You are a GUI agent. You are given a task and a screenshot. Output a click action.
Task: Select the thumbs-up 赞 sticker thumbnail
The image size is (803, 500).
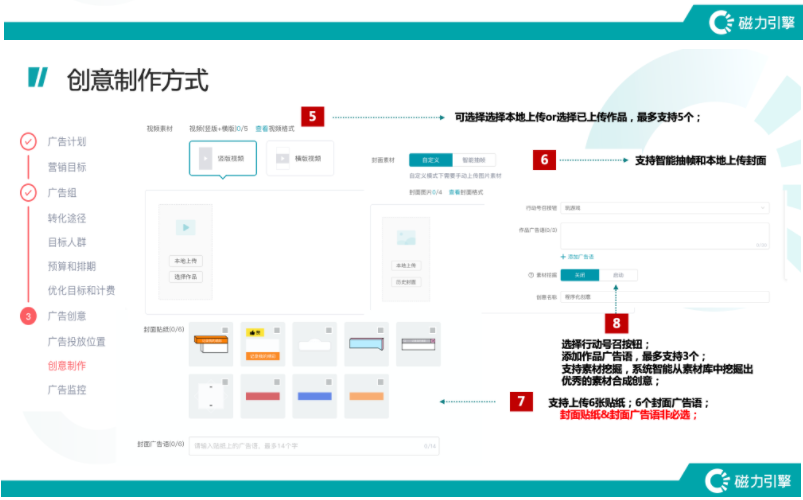[263, 344]
